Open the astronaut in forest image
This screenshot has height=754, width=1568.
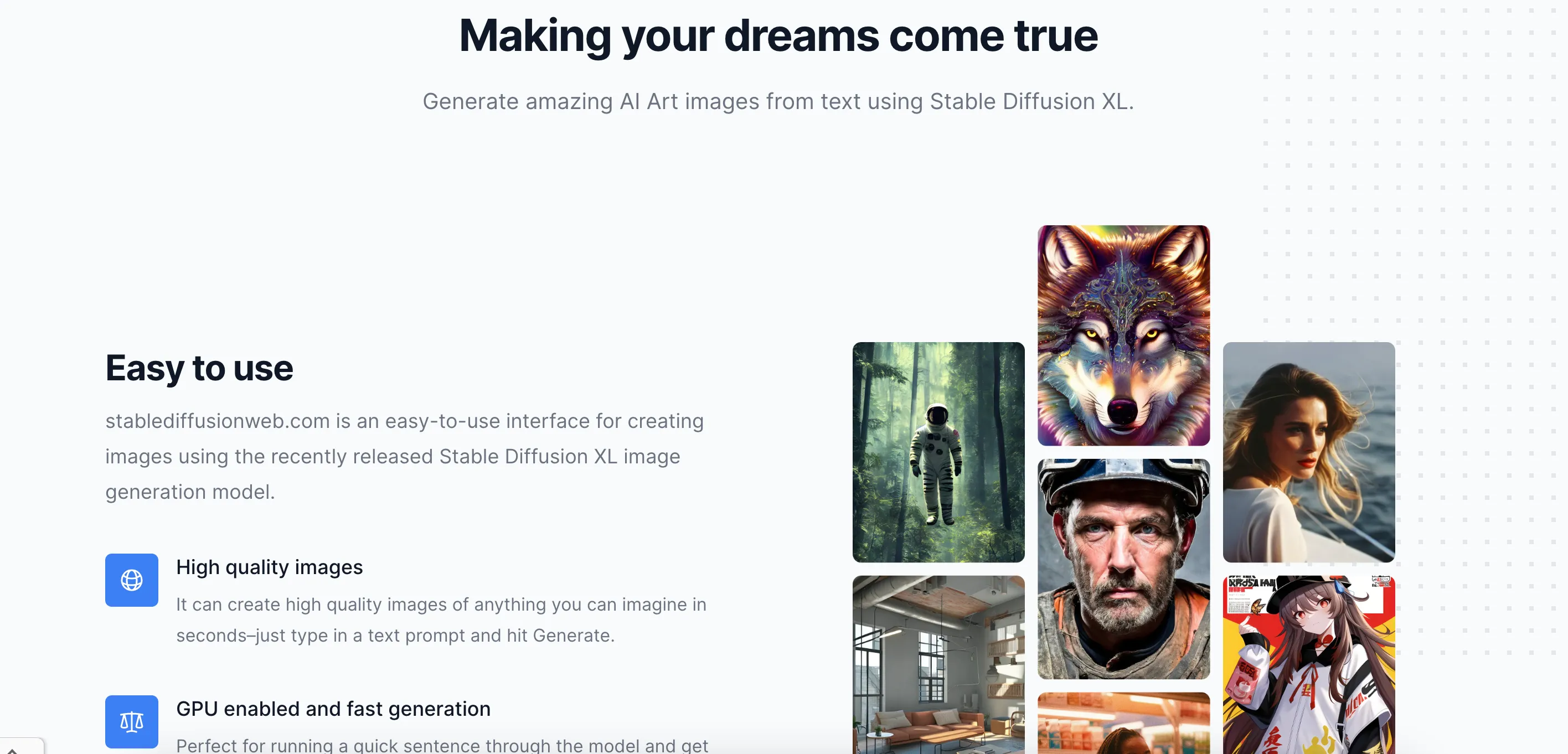point(938,452)
